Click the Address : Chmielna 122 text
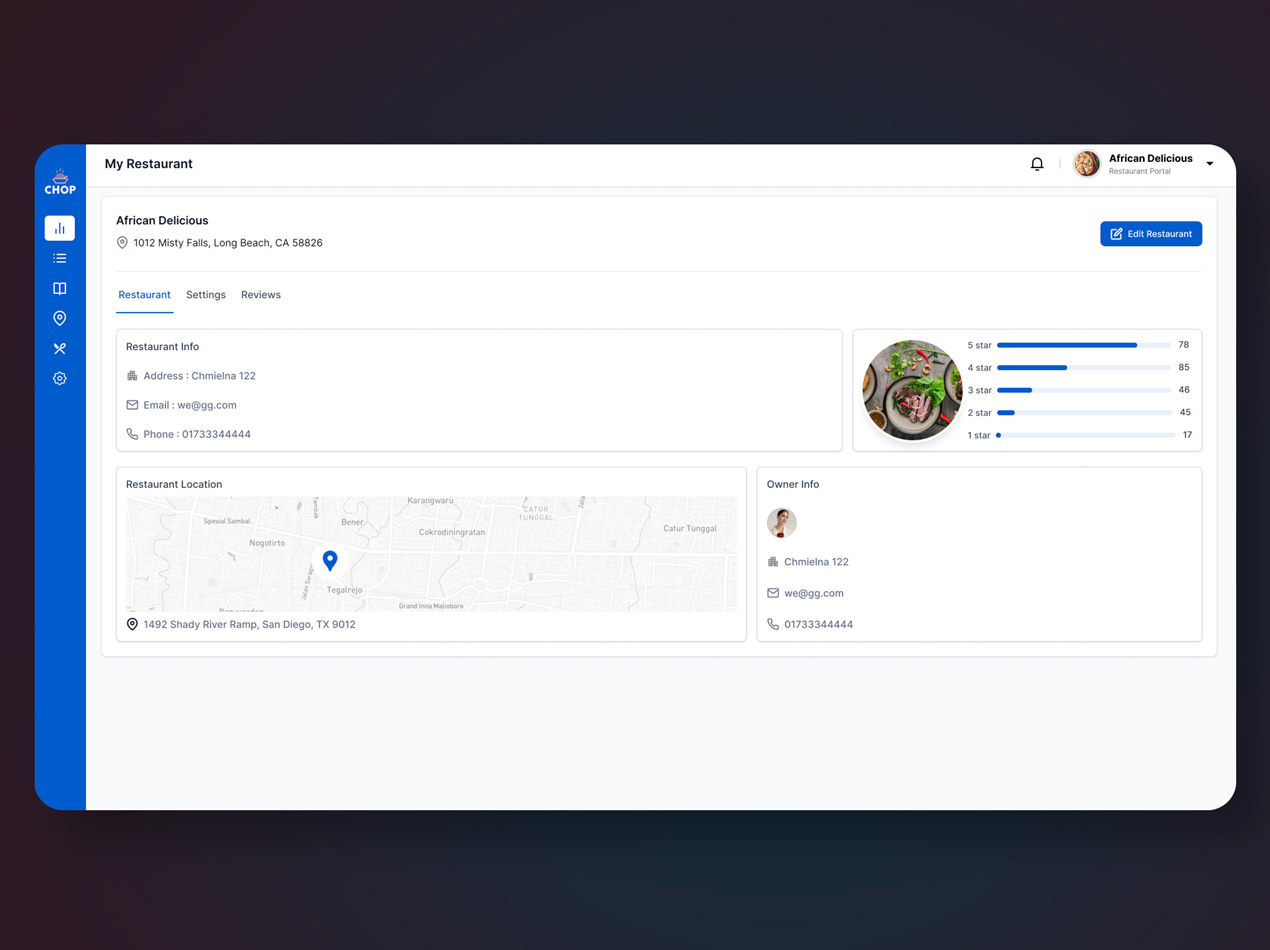Viewport: 1270px width, 950px height. click(200, 376)
